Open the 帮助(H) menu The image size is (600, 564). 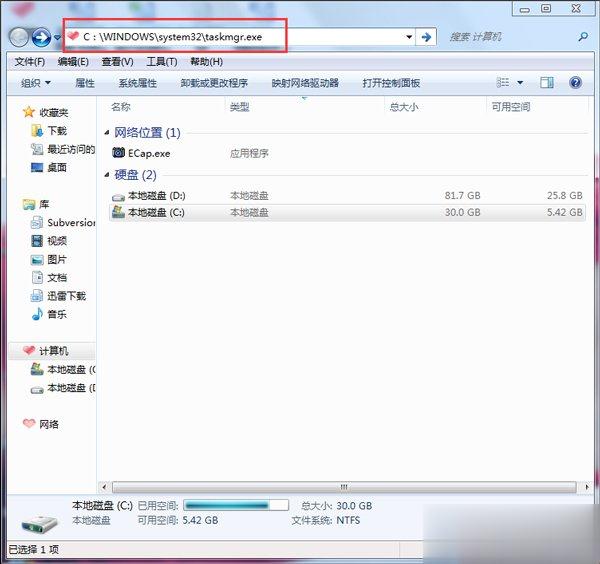click(206, 62)
